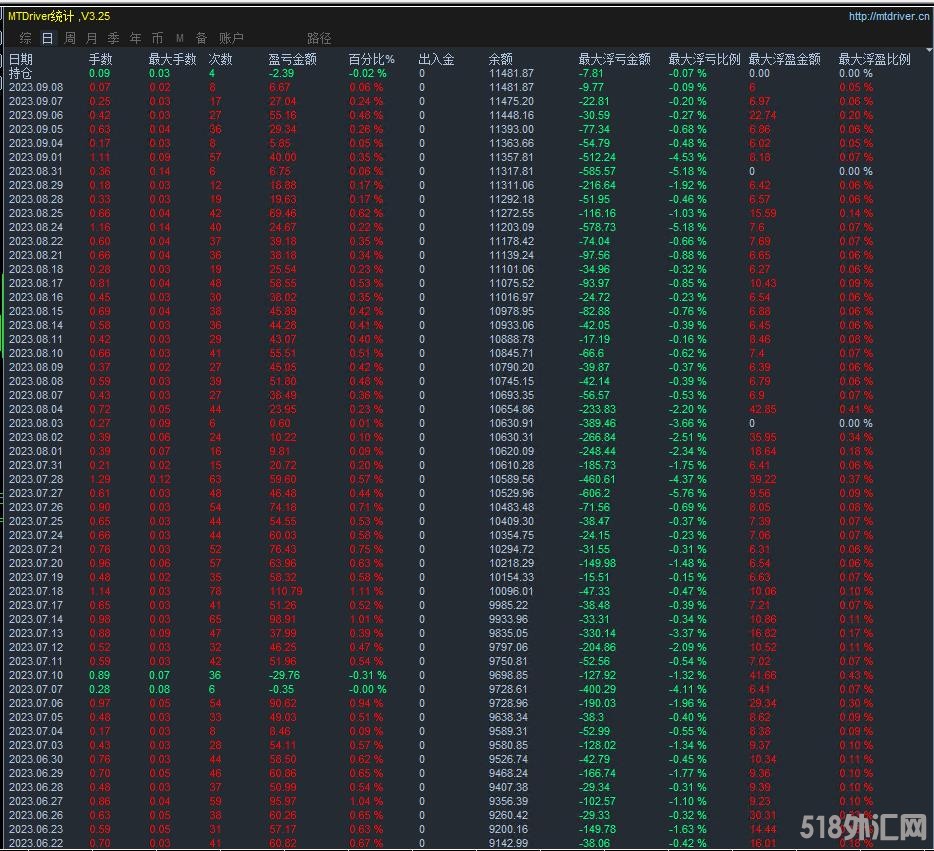The image size is (934, 851).
Task: Switch to the 综 summary tab
Action: pos(26,38)
